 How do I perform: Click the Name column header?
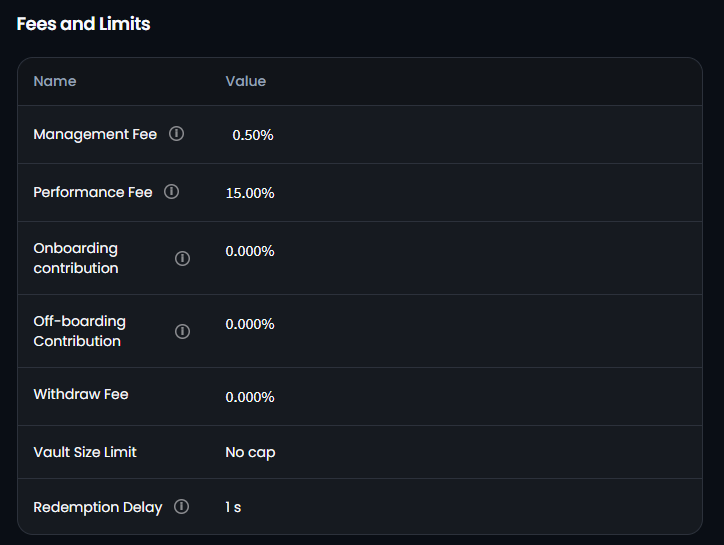pos(55,81)
